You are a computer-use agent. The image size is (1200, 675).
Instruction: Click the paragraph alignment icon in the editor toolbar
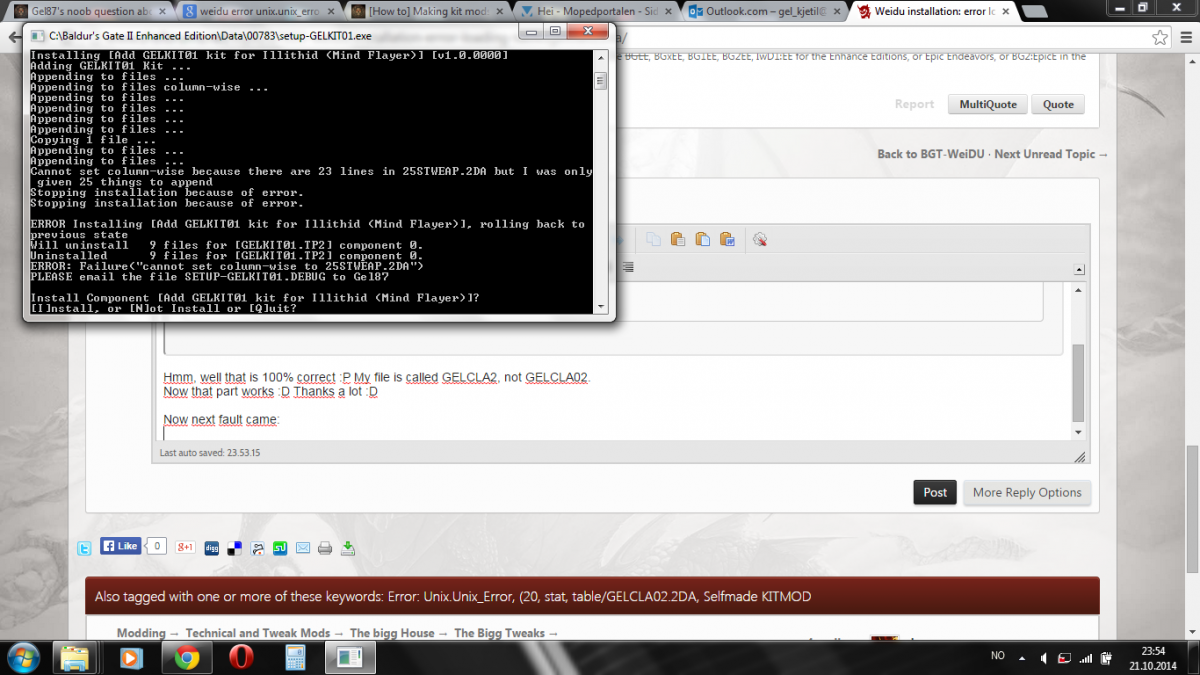pos(628,266)
